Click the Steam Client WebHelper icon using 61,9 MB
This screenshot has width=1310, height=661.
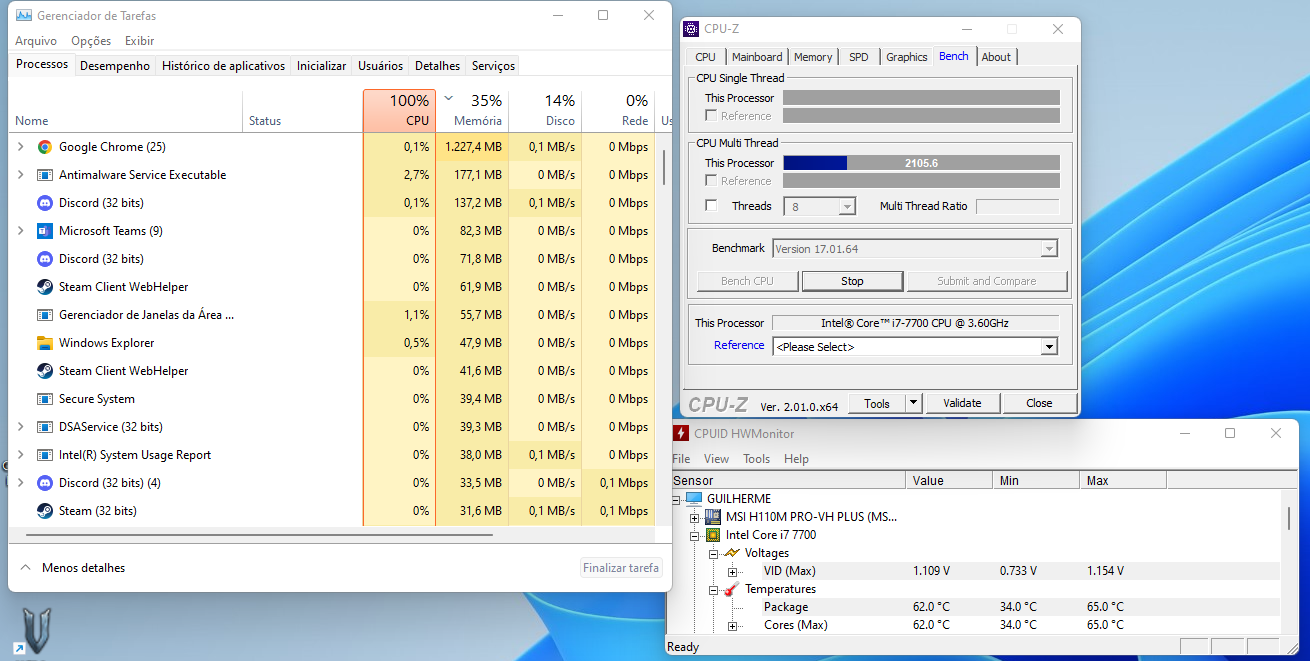(x=44, y=287)
